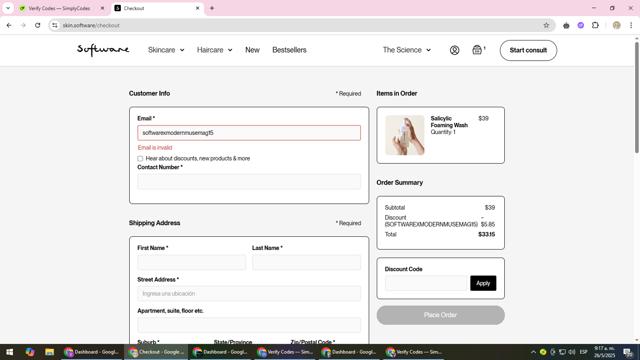Click the SOFTWAREXMODERNMUSEMAG15 discount label
Screen dimensions: 640x360
431,224
